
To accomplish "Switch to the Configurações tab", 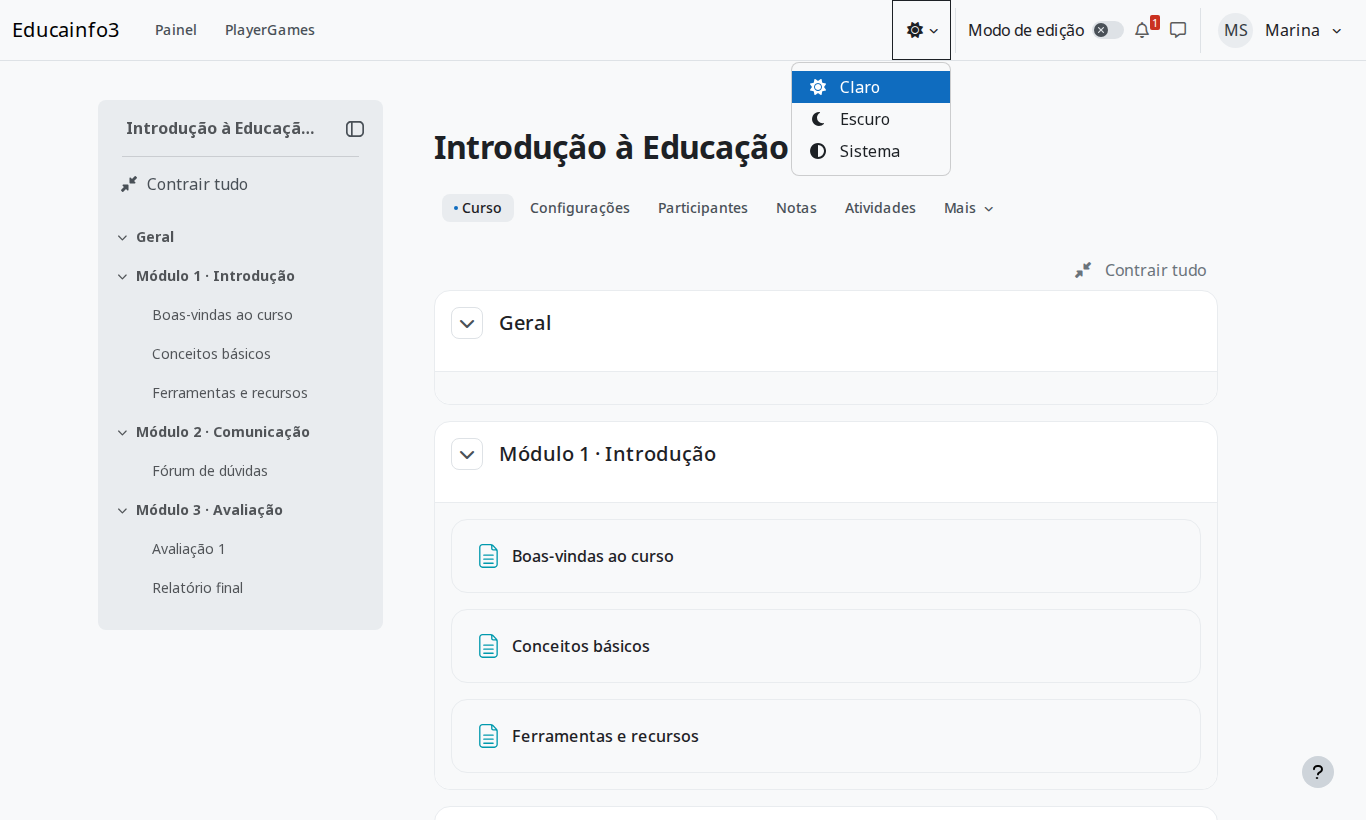I will [x=580, y=208].
